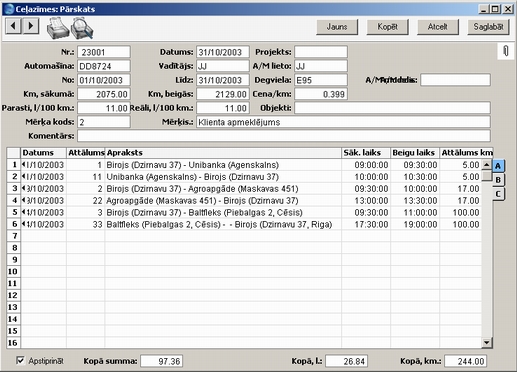517x372 pixels.
Task: Click the Jauns button
Action: click(x=337, y=27)
